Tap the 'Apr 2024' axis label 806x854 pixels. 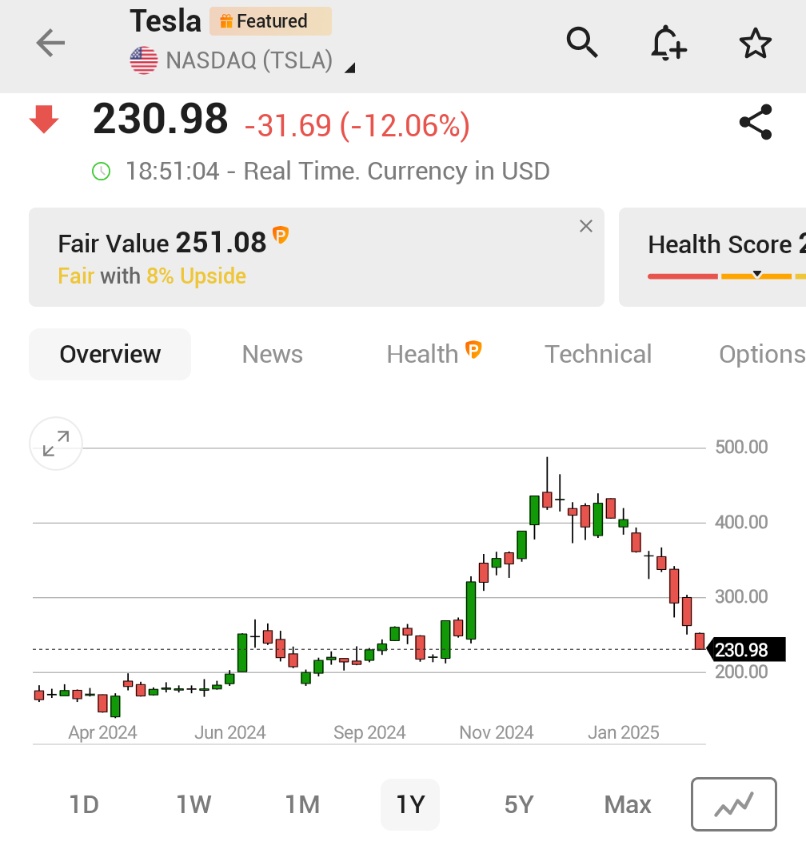point(102,733)
